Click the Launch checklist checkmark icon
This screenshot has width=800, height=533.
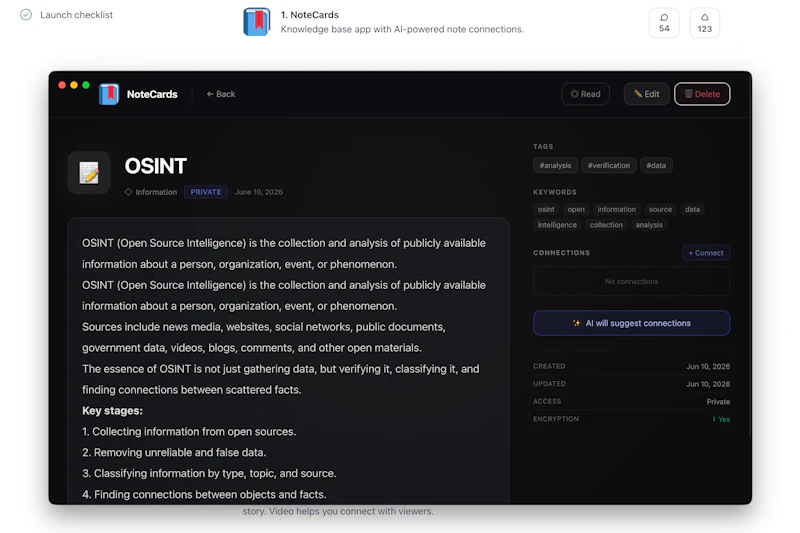pos(26,15)
